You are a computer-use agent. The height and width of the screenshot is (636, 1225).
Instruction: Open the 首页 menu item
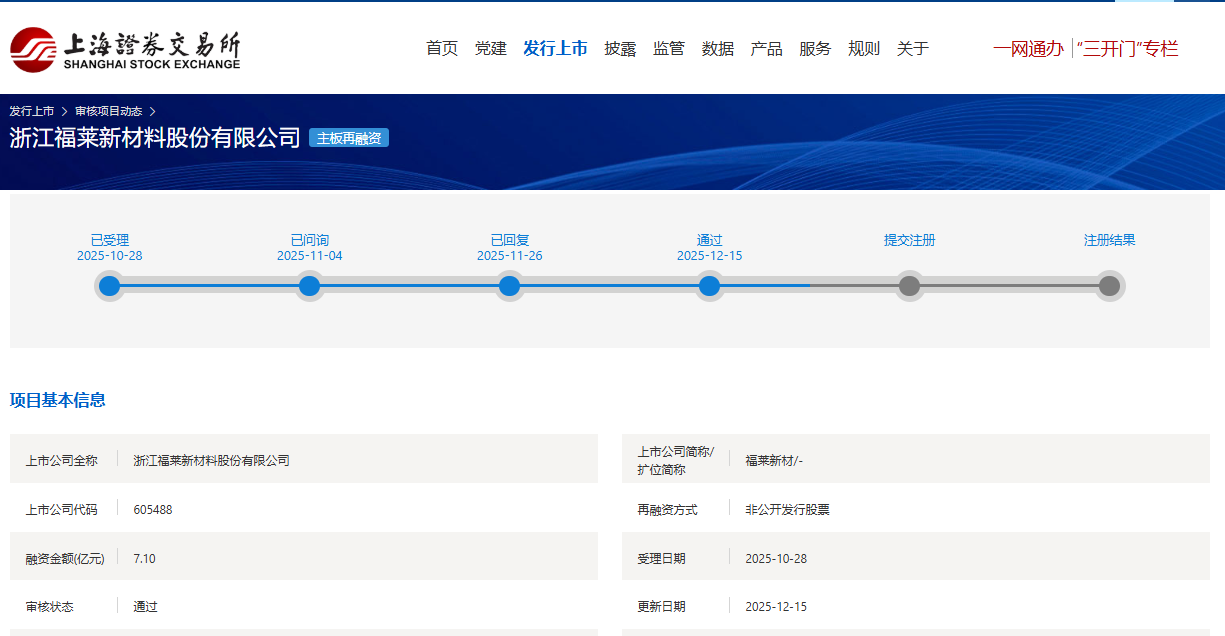[442, 48]
